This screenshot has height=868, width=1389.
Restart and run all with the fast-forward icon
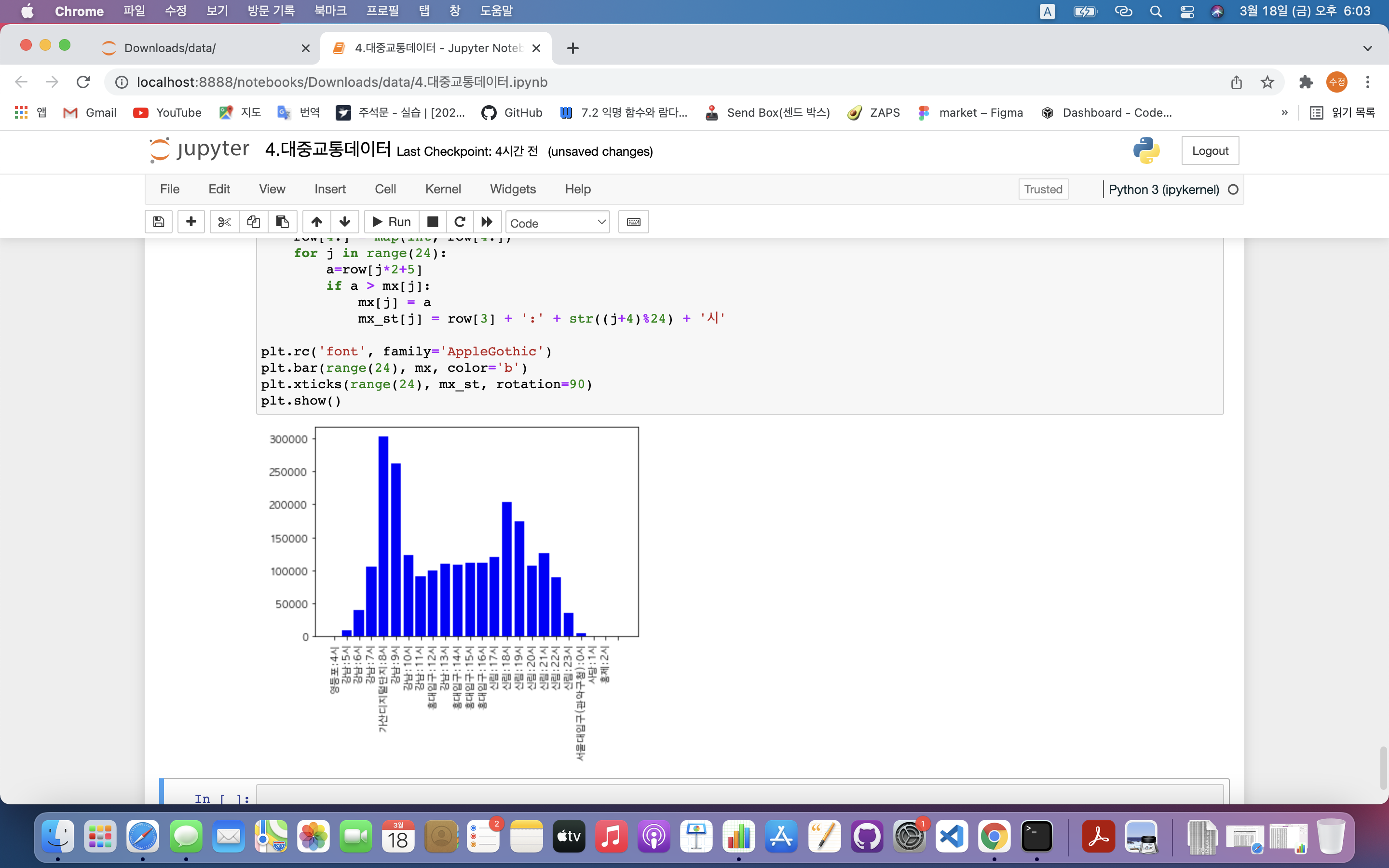[x=487, y=222]
